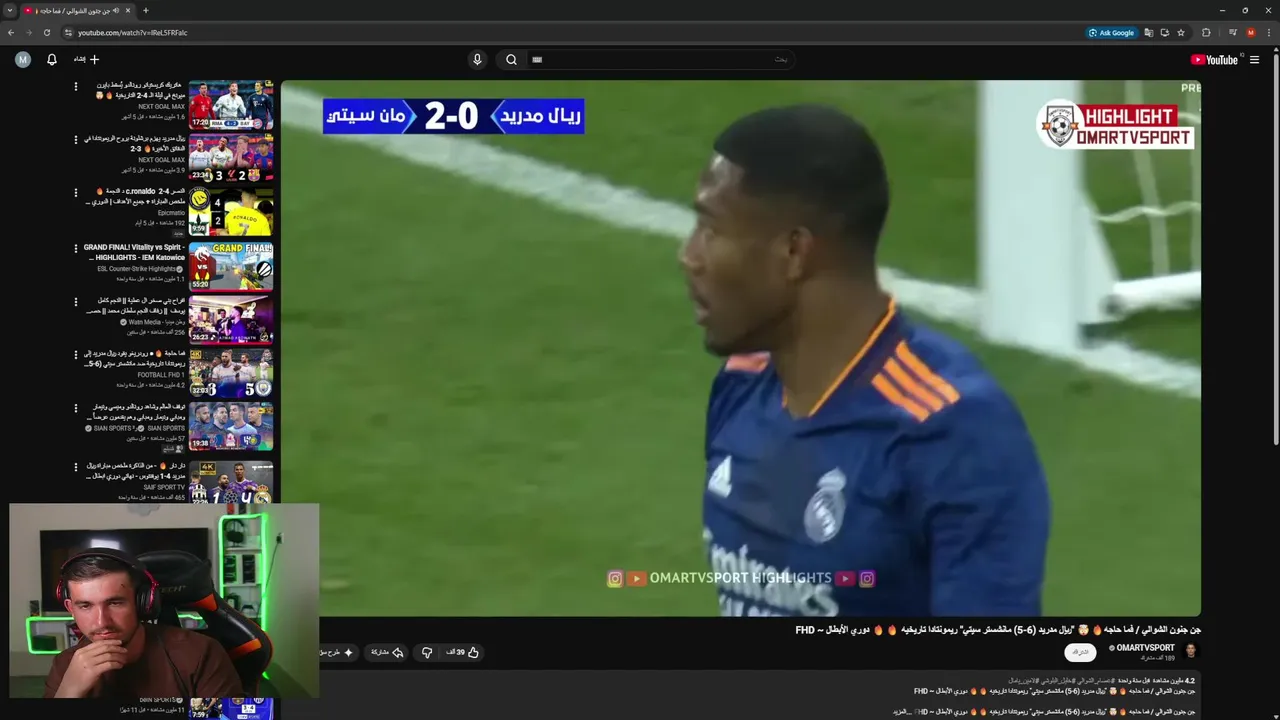Close the YouTube video tab
Screen dimensions: 1280x720
coord(128,10)
